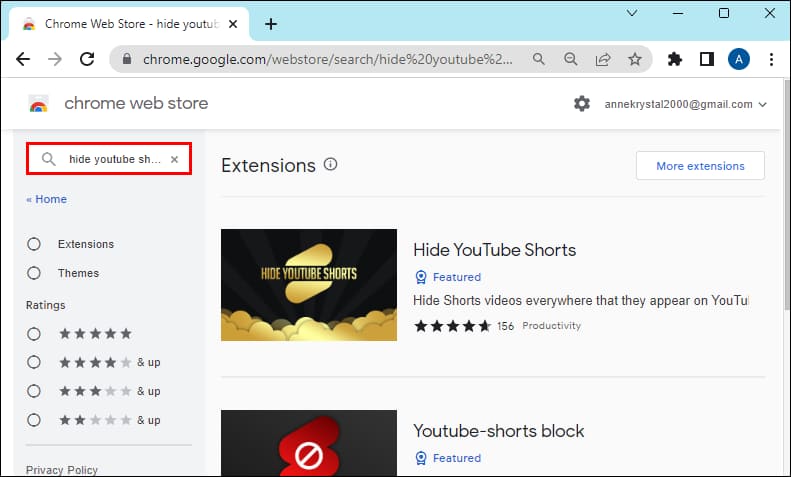The height and width of the screenshot is (477, 791).
Task: Click the search magnifier in store search box
Action: tap(48, 159)
